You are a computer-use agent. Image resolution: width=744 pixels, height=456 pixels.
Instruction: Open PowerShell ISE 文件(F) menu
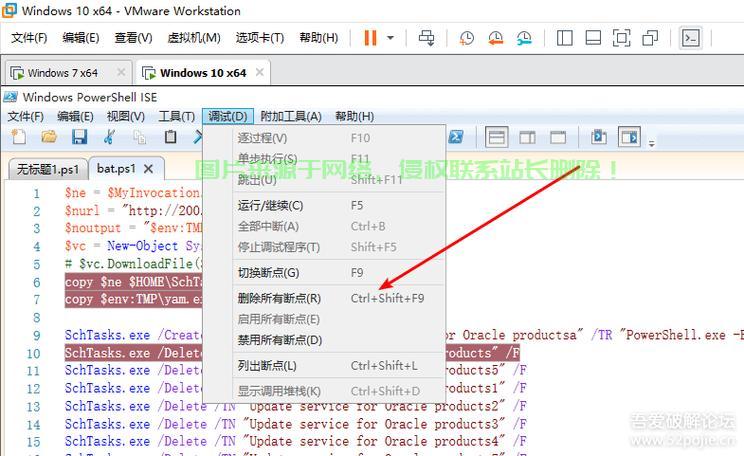pyautogui.click(x=26, y=116)
